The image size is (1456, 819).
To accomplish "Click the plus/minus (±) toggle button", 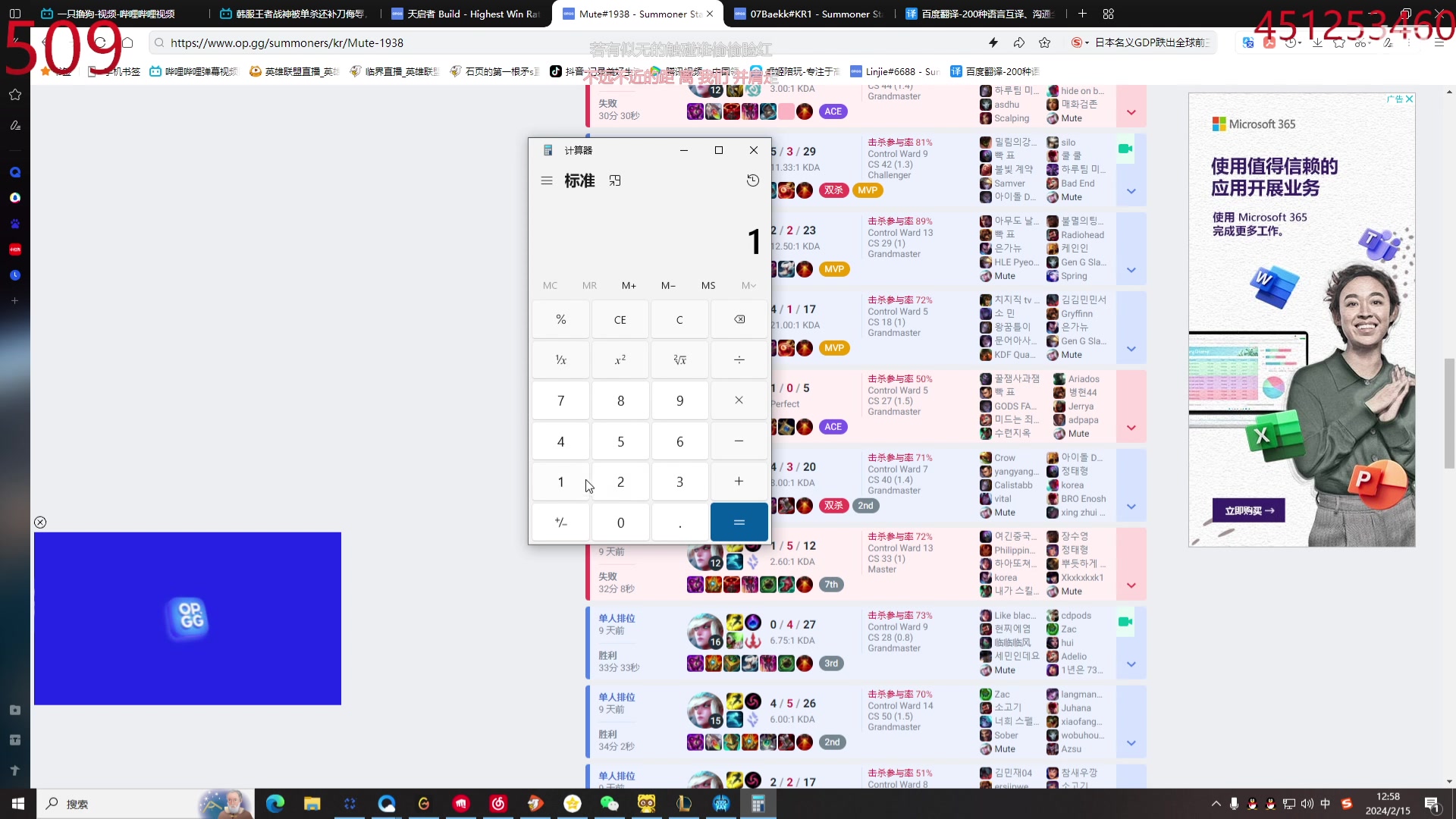I will tap(560, 521).
